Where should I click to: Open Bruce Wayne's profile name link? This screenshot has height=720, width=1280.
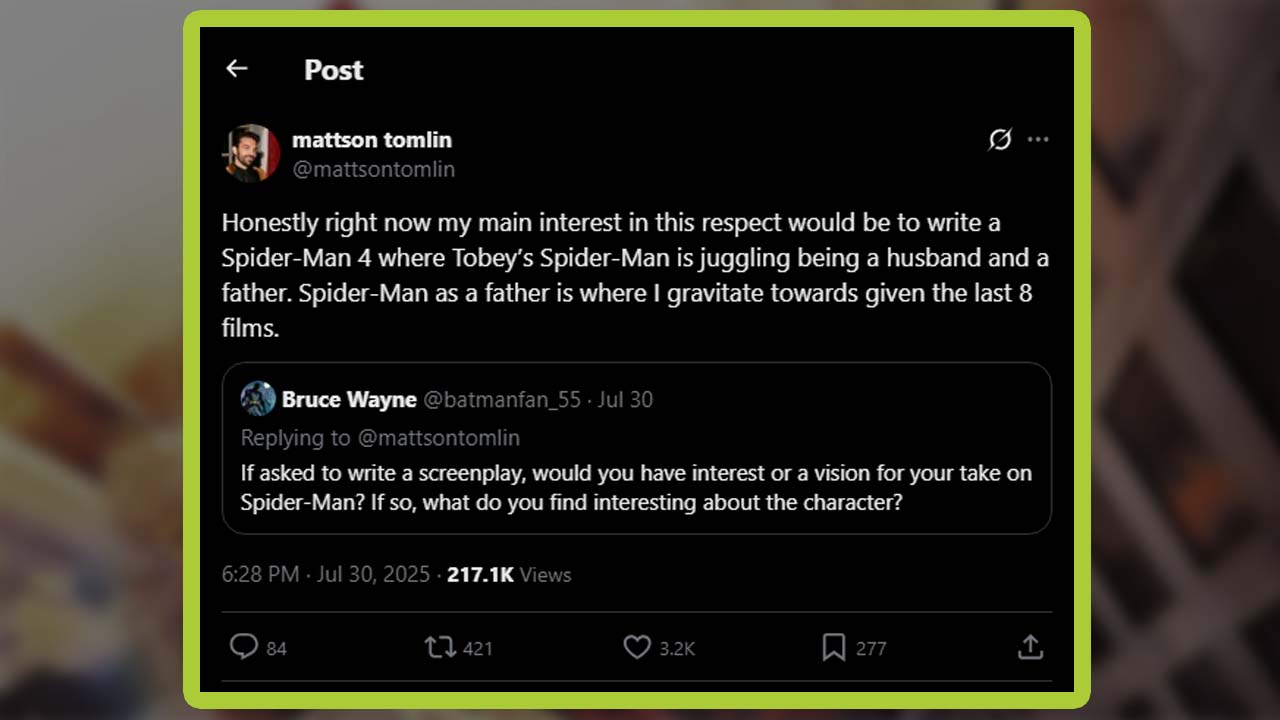(349, 400)
